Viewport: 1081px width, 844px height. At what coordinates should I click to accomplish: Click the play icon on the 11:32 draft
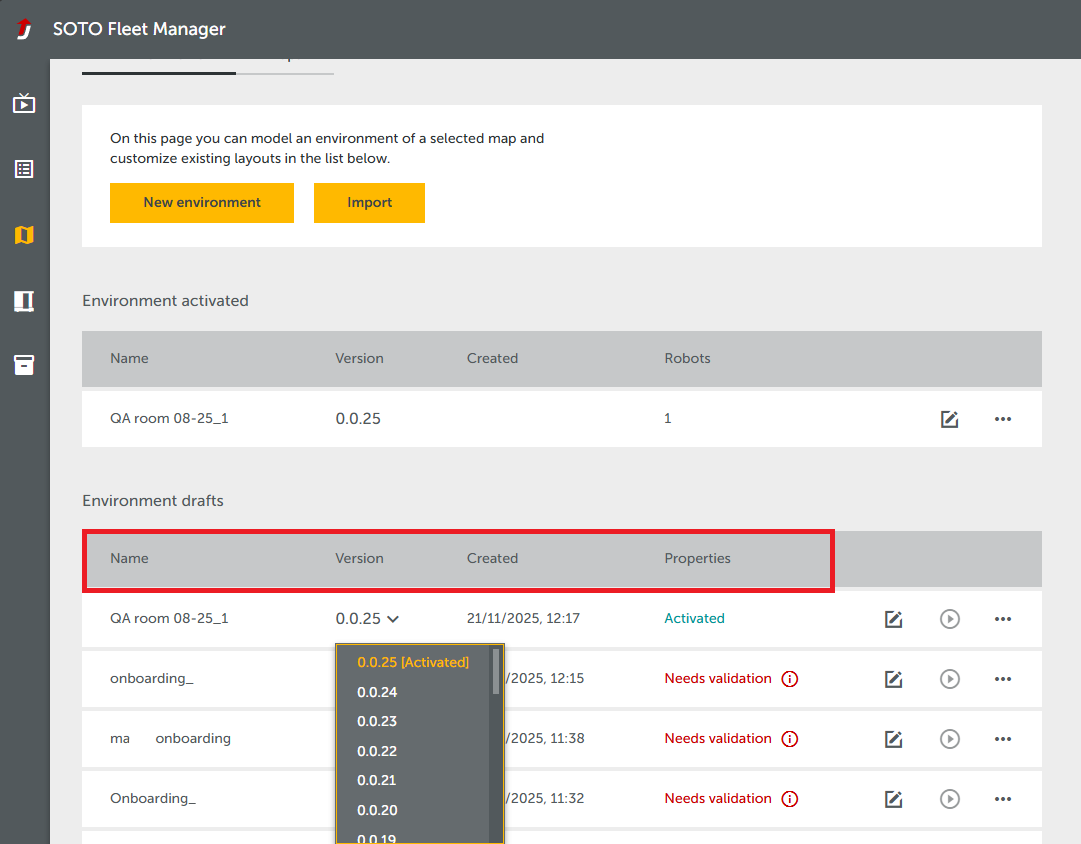pos(950,798)
